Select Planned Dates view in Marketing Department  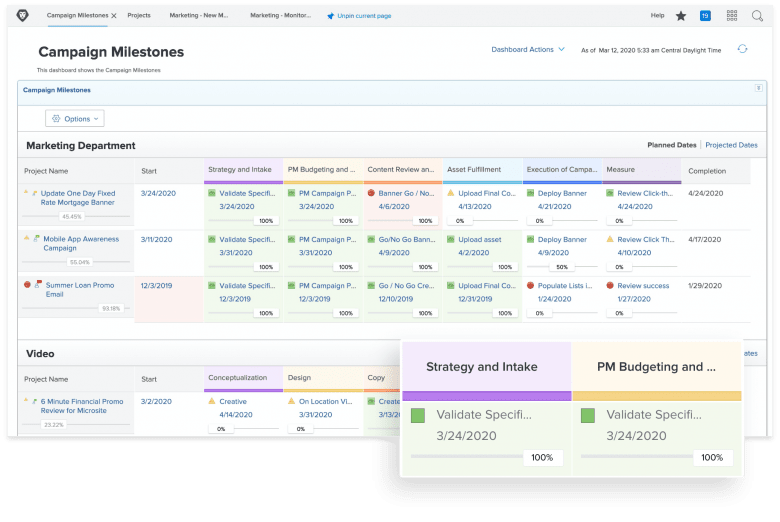672,145
